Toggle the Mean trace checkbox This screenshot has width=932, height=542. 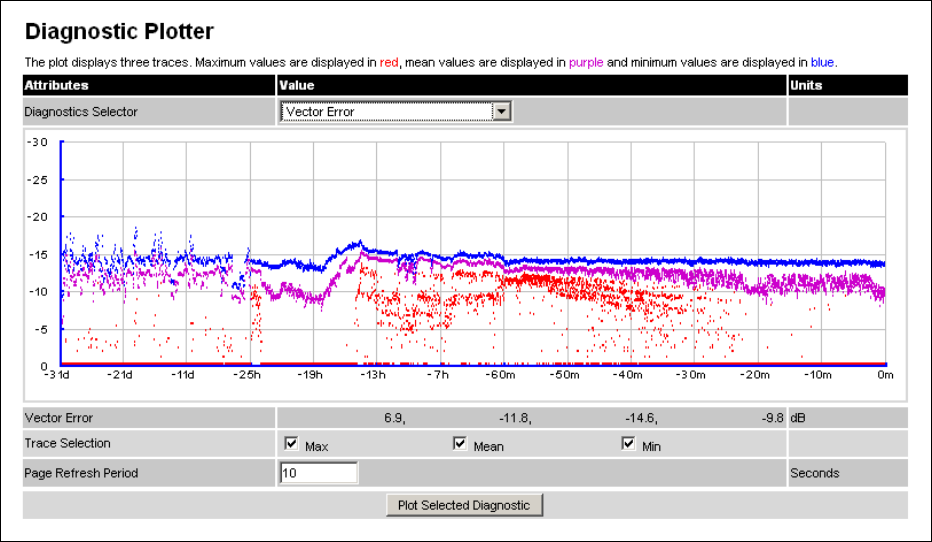tap(459, 443)
